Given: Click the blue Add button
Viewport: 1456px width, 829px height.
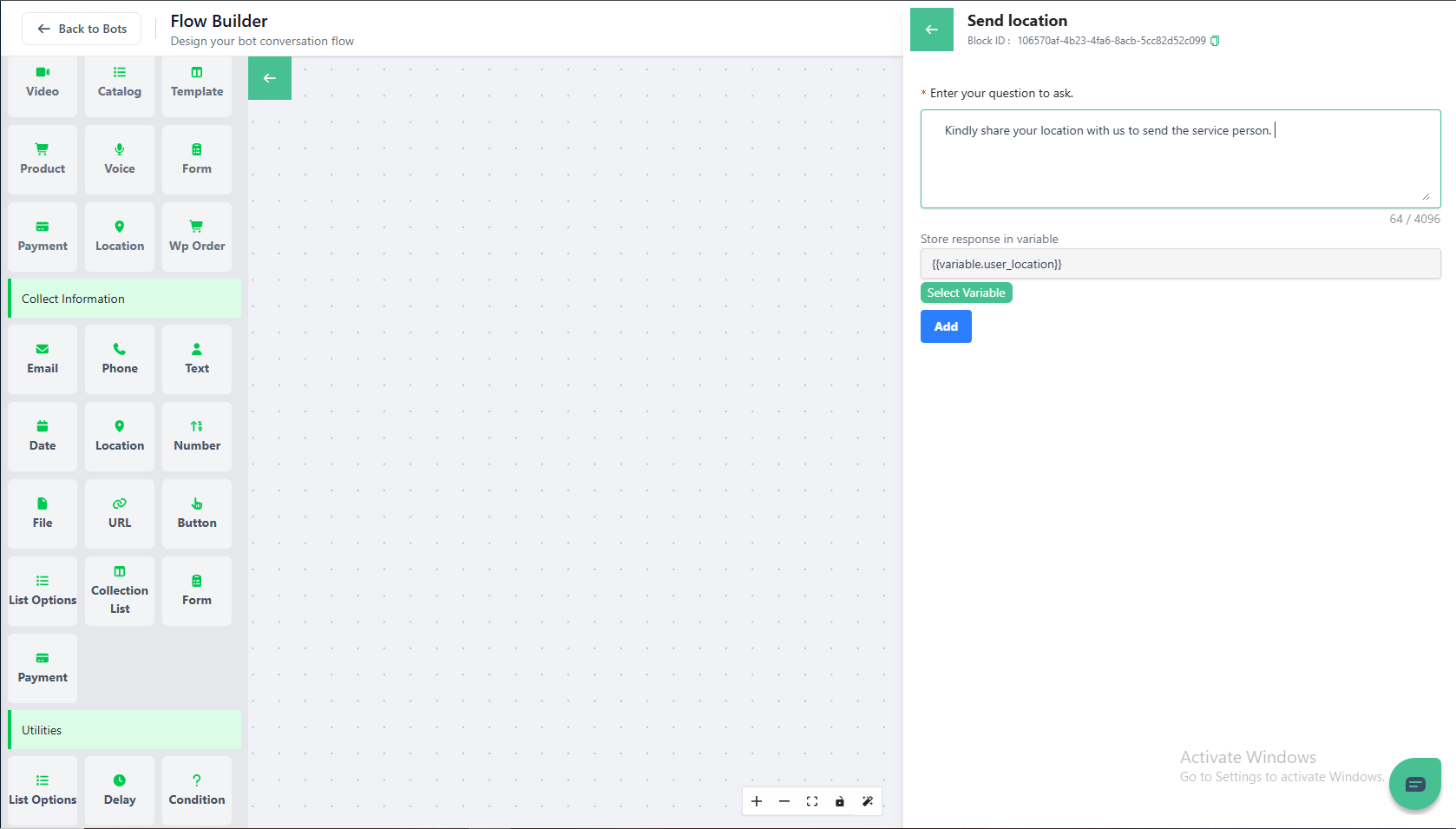Looking at the screenshot, I should 946,326.
